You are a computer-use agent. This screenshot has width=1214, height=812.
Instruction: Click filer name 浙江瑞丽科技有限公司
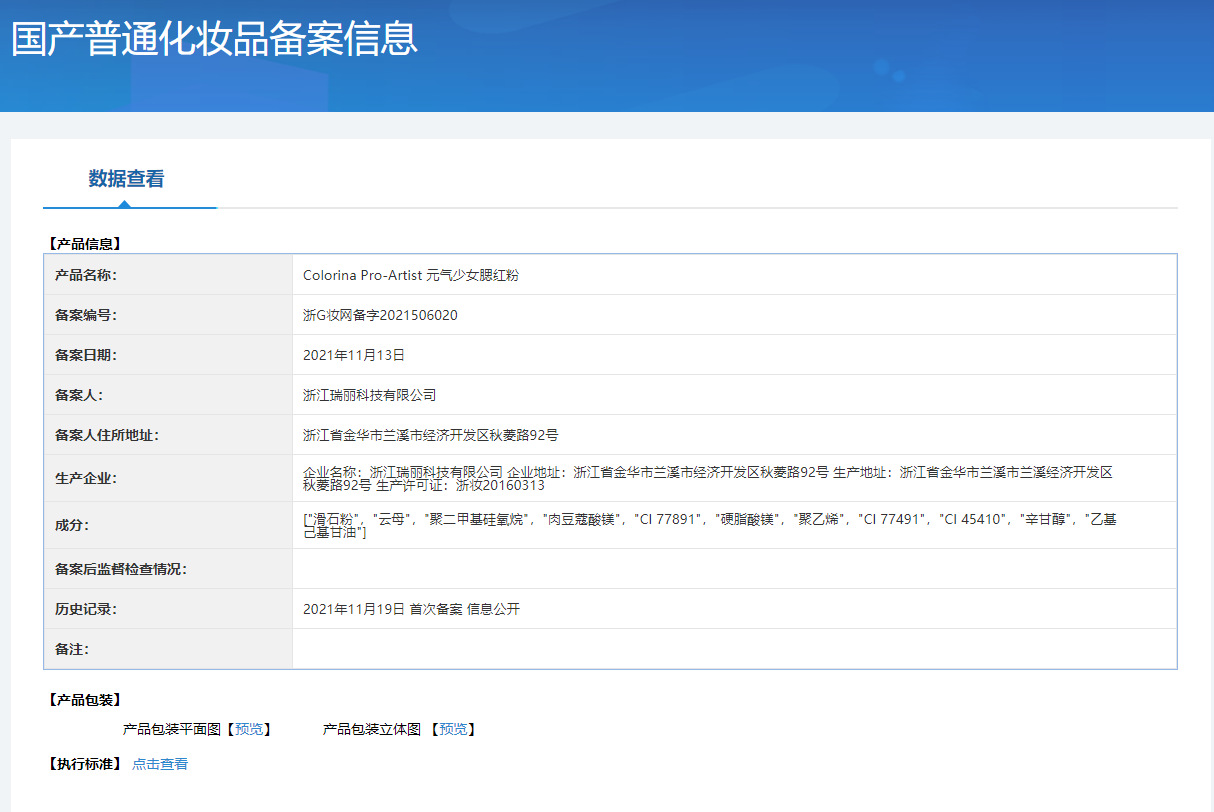(369, 395)
